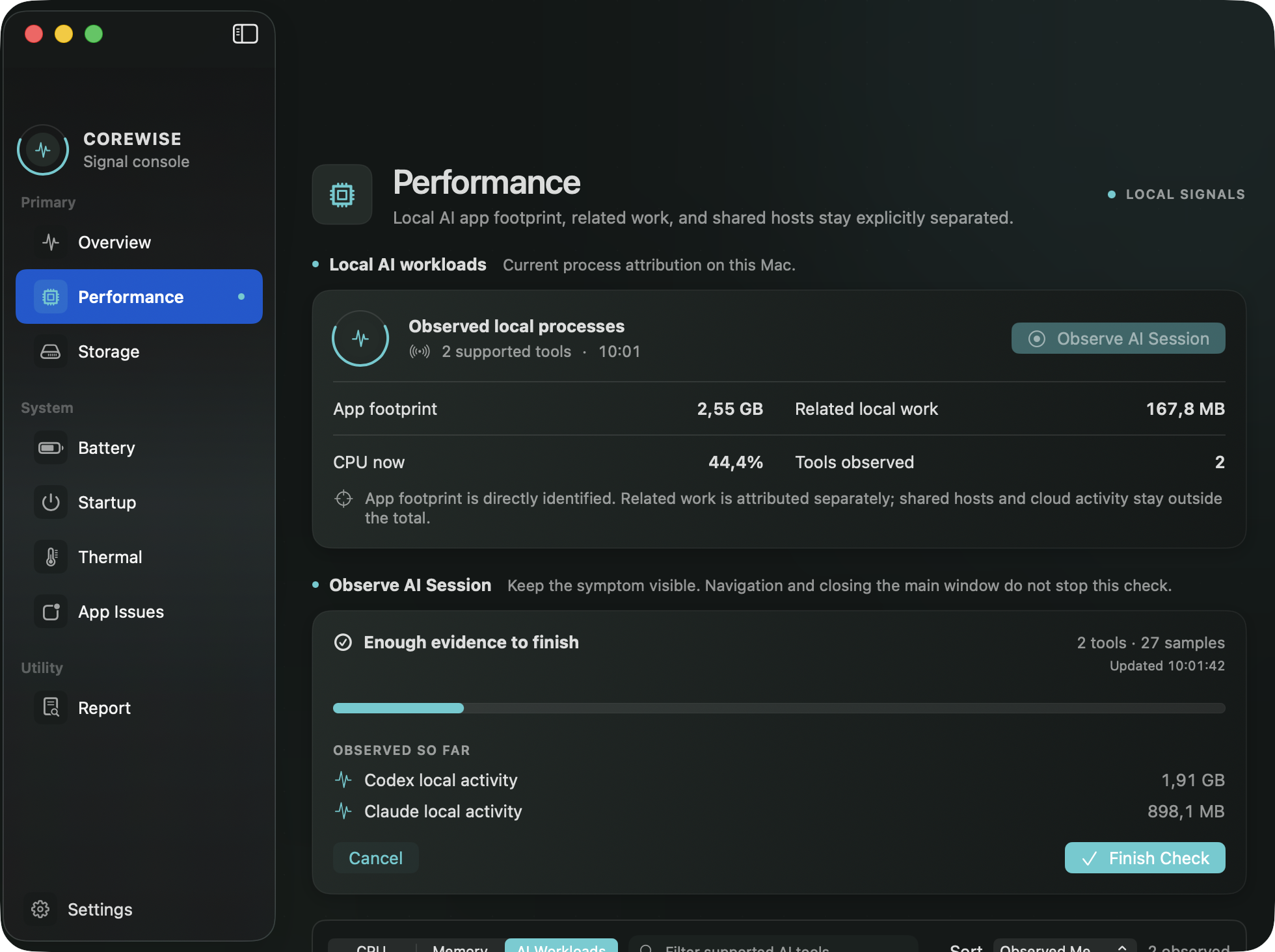Click the '44,4%' CPU now value
Viewport: 1275px width, 952px height.
[x=736, y=462]
